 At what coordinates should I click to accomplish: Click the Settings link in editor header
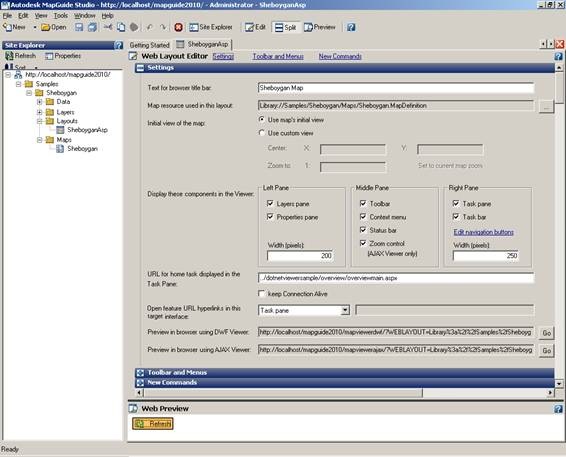click(223, 56)
